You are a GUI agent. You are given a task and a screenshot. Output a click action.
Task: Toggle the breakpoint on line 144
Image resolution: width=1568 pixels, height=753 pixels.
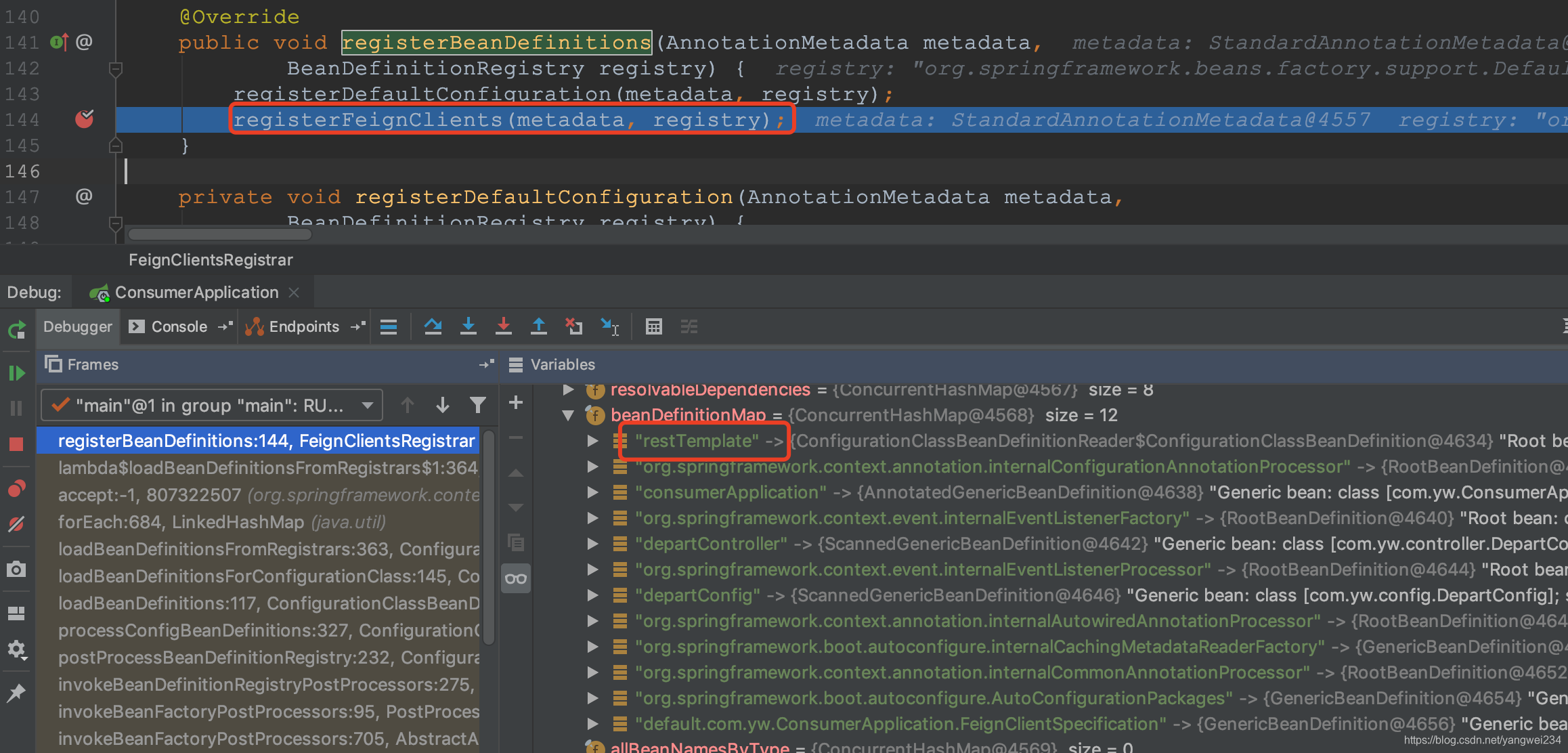pyautogui.click(x=84, y=120)
